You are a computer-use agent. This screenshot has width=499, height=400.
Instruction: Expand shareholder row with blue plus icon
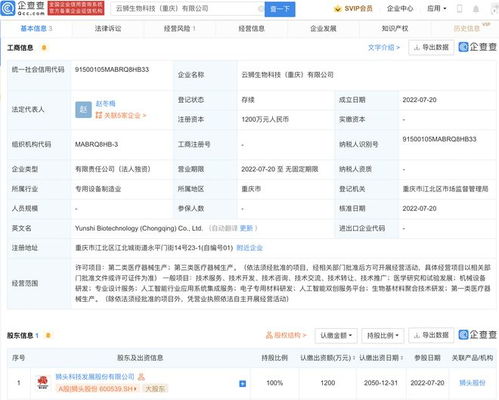(243, 384)
